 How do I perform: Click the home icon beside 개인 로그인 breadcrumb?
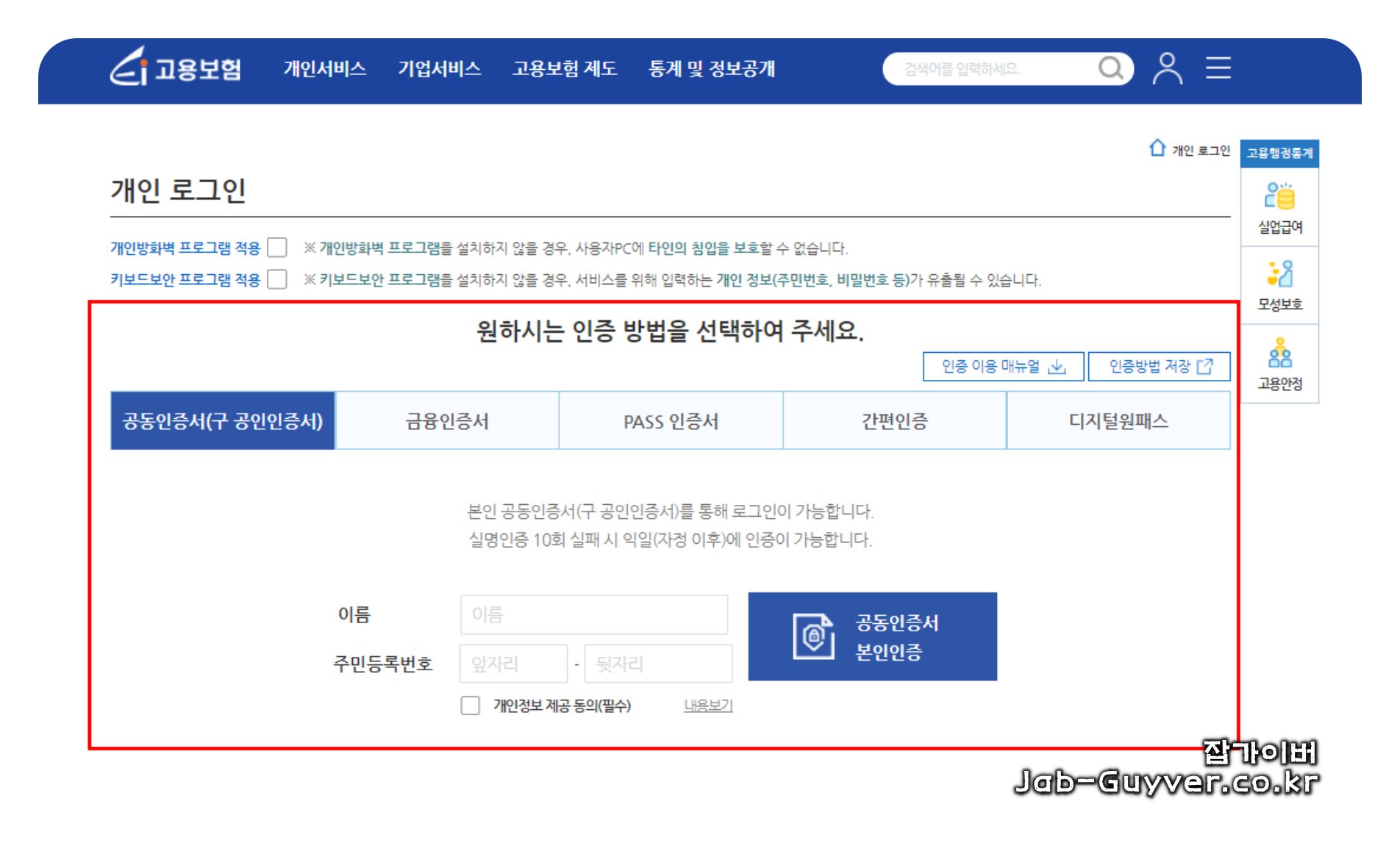[1158, 146]
